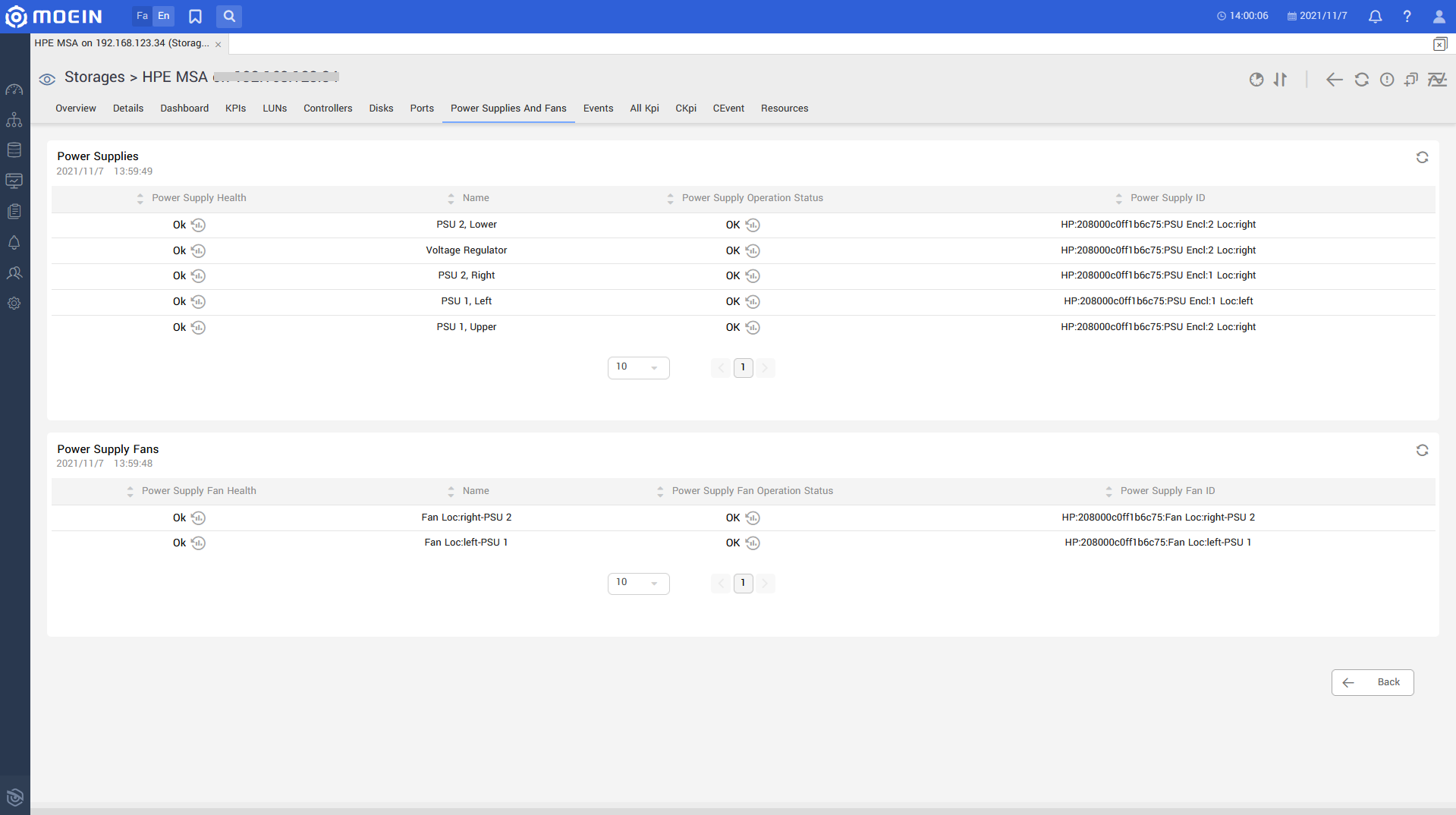Click the Back button
This screenshot has width=1456, height=815.
[x=1373, y=682]
